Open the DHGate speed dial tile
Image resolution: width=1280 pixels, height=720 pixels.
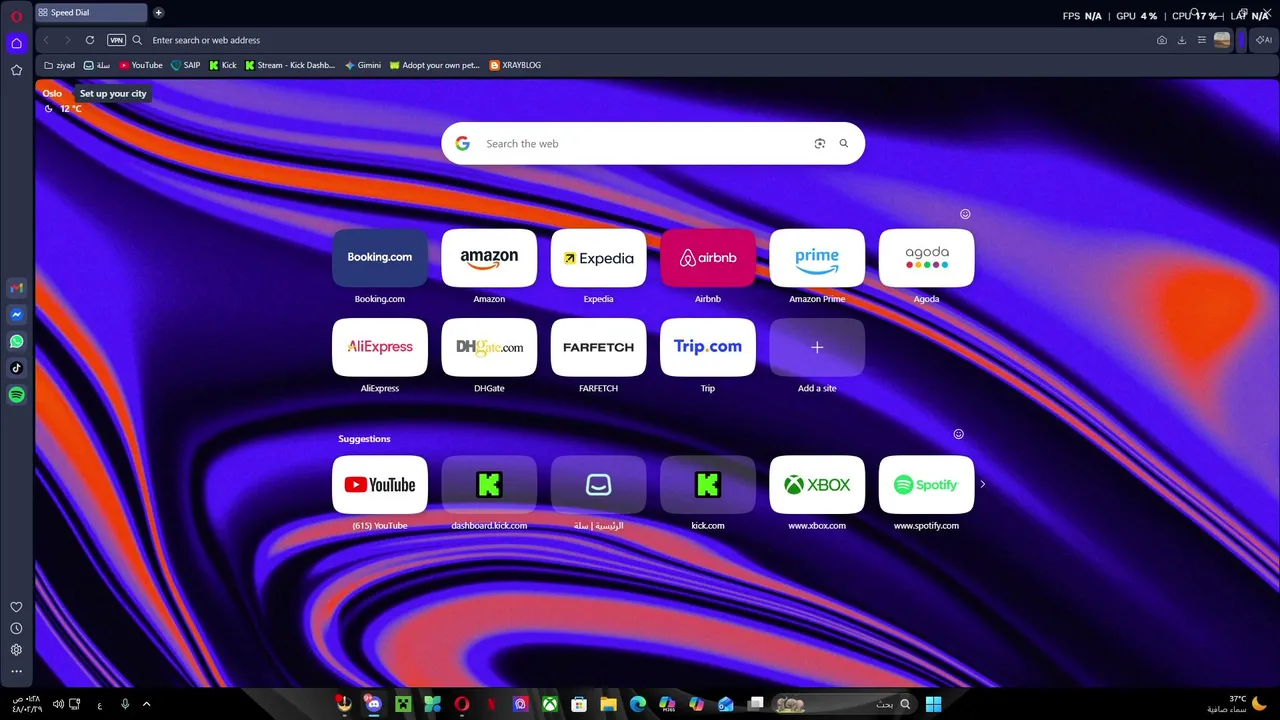489,347
